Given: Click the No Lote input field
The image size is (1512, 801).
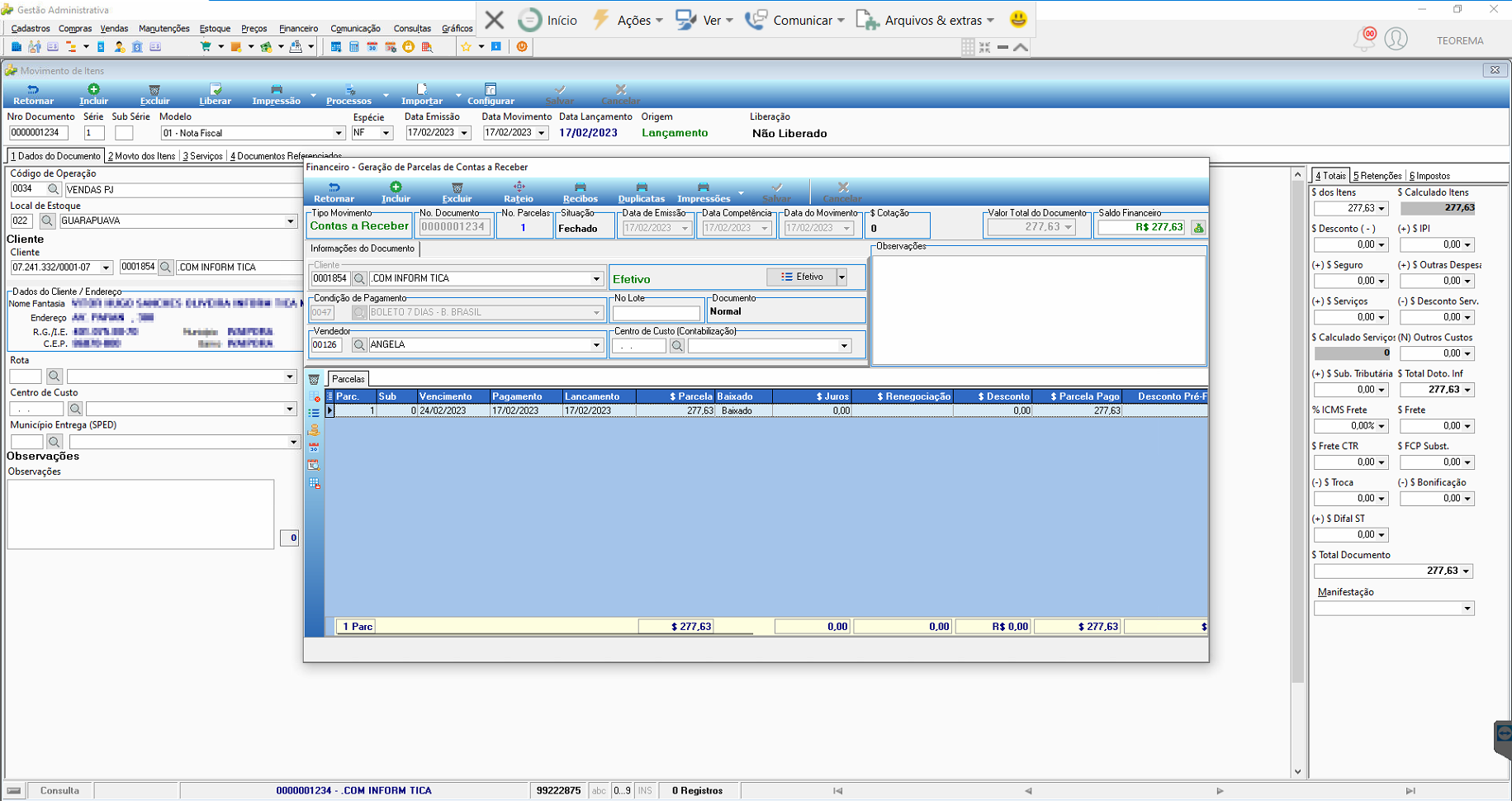Looking at the screenshot, I should (x=656, y=313).
